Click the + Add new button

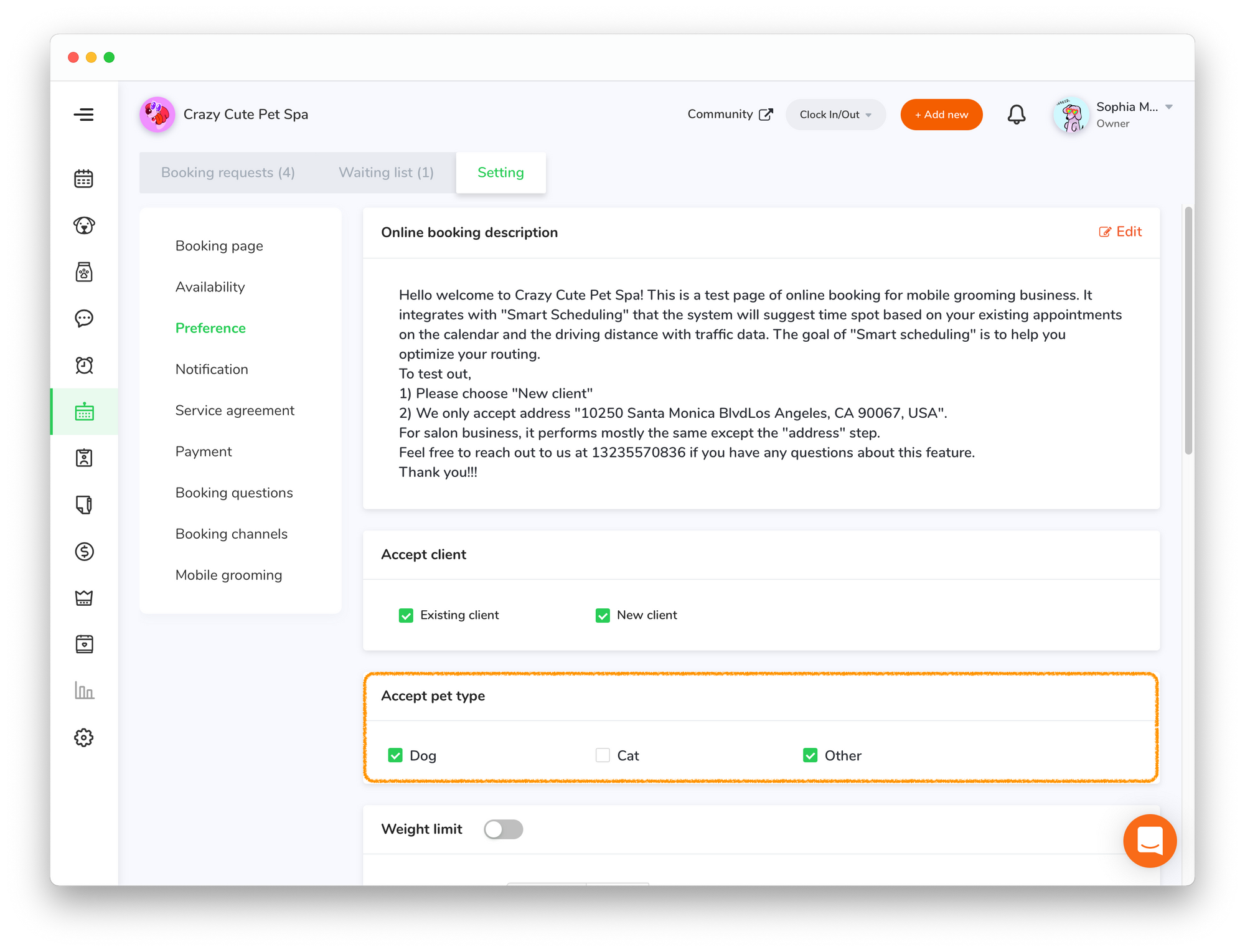(x=941, y=115)
